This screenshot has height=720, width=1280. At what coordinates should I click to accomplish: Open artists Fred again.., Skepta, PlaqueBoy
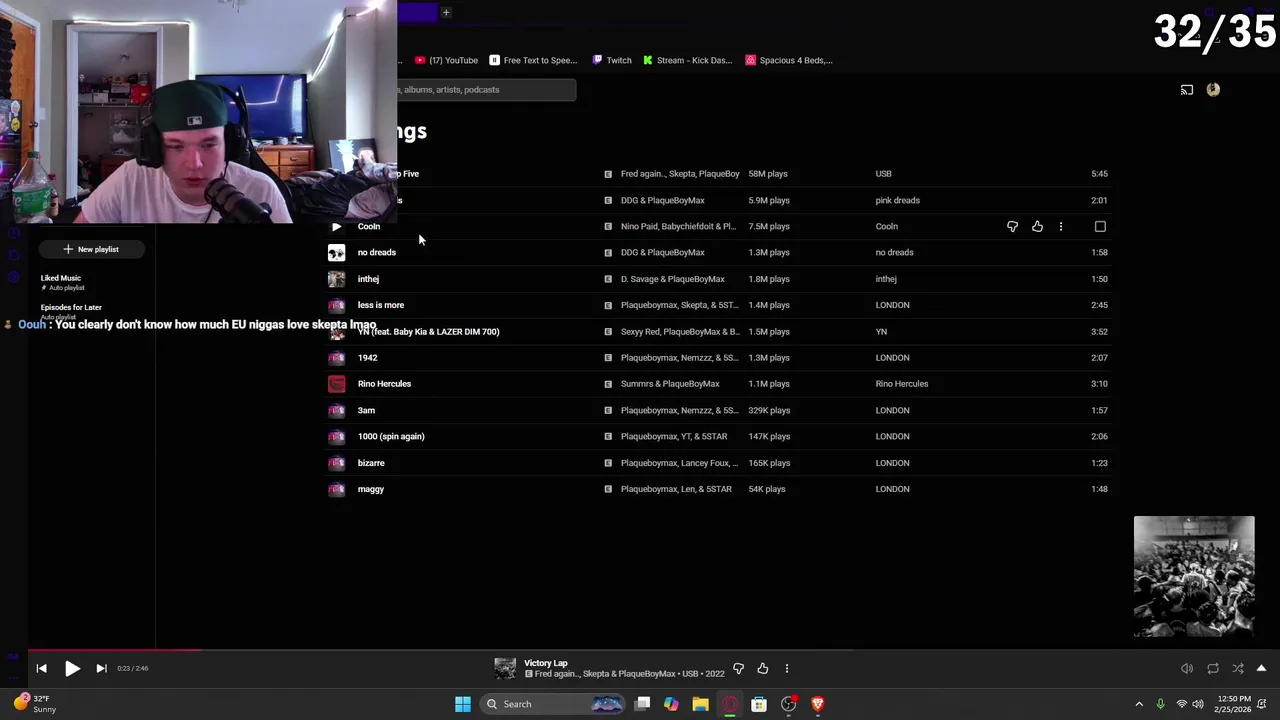pyautogui.click(x=680, y=174)
